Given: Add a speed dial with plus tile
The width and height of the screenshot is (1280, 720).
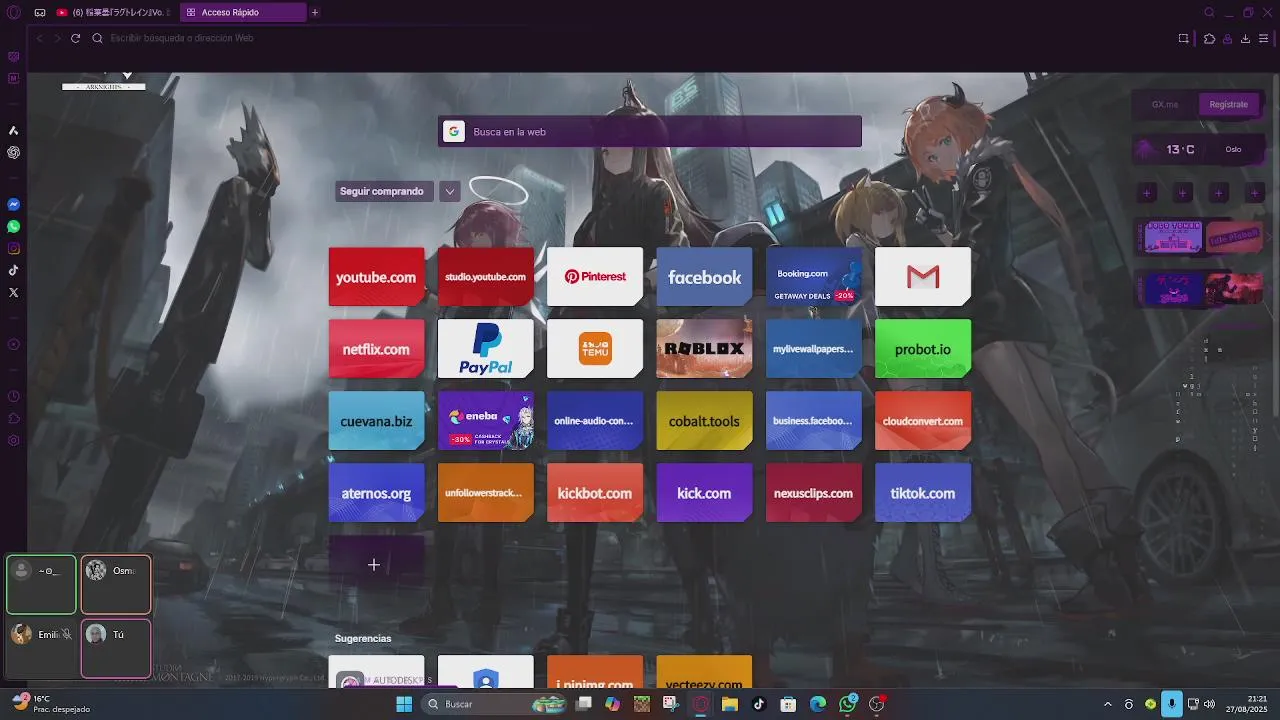Looking at the screenshot, I should [376, 565].
